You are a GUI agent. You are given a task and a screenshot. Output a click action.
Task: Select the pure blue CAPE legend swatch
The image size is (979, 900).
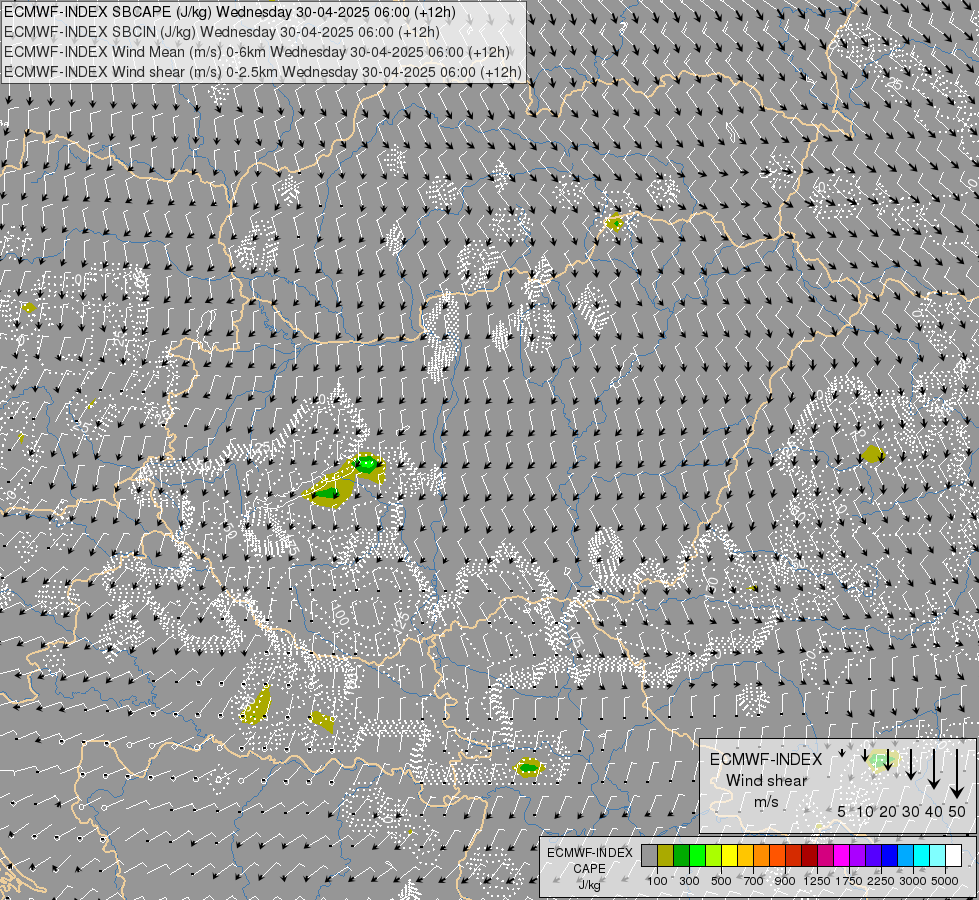(x=890, y=855)
